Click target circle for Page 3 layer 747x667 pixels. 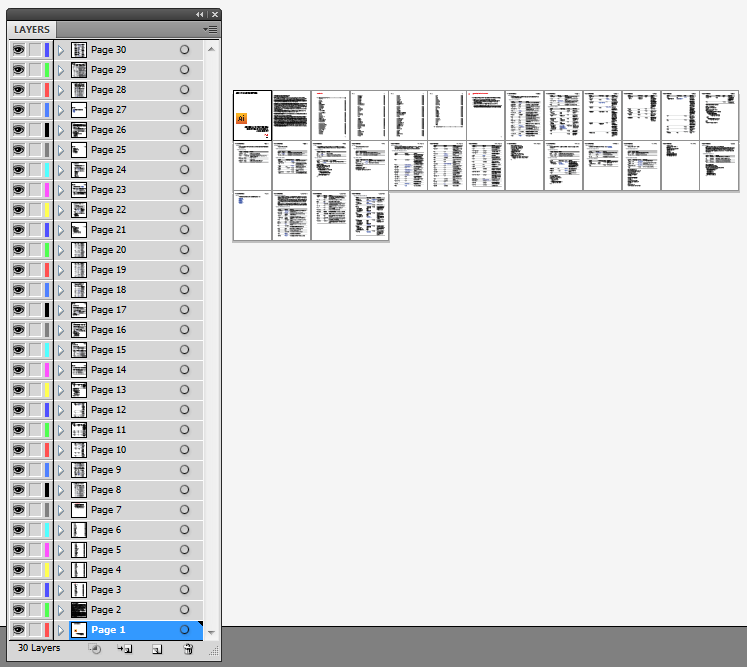tap(184, 590)
